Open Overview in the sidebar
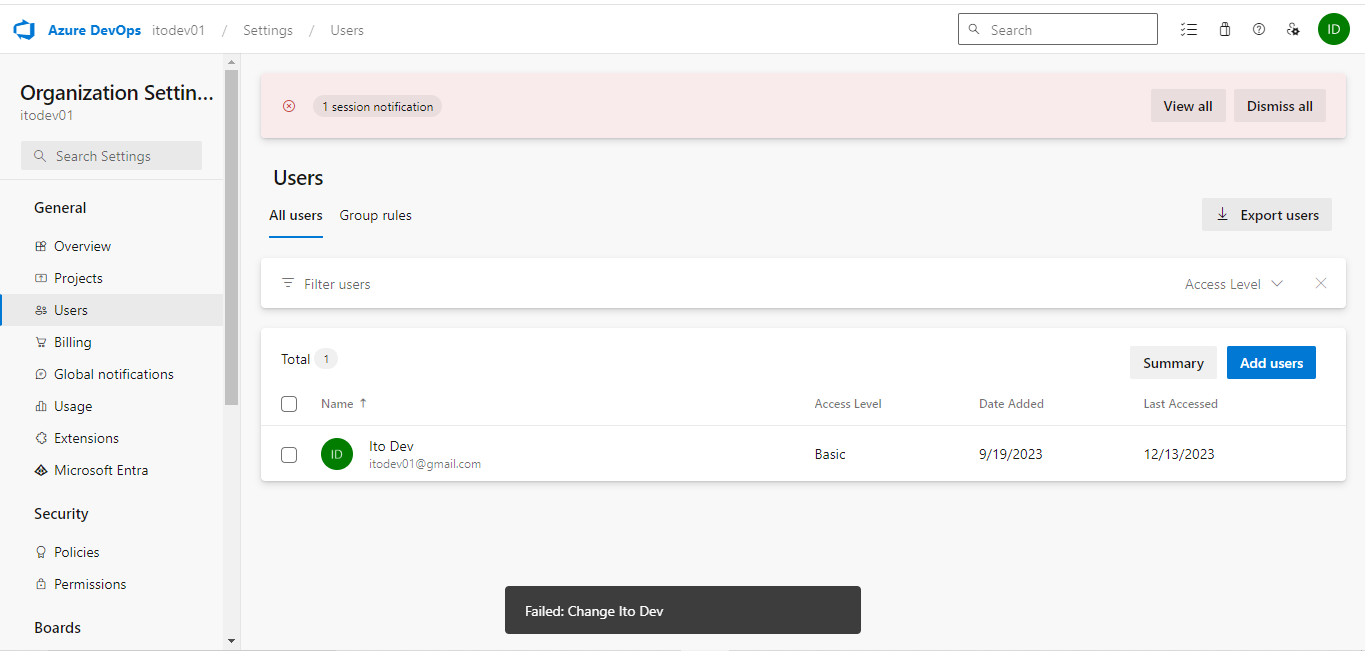 [112, 246]
